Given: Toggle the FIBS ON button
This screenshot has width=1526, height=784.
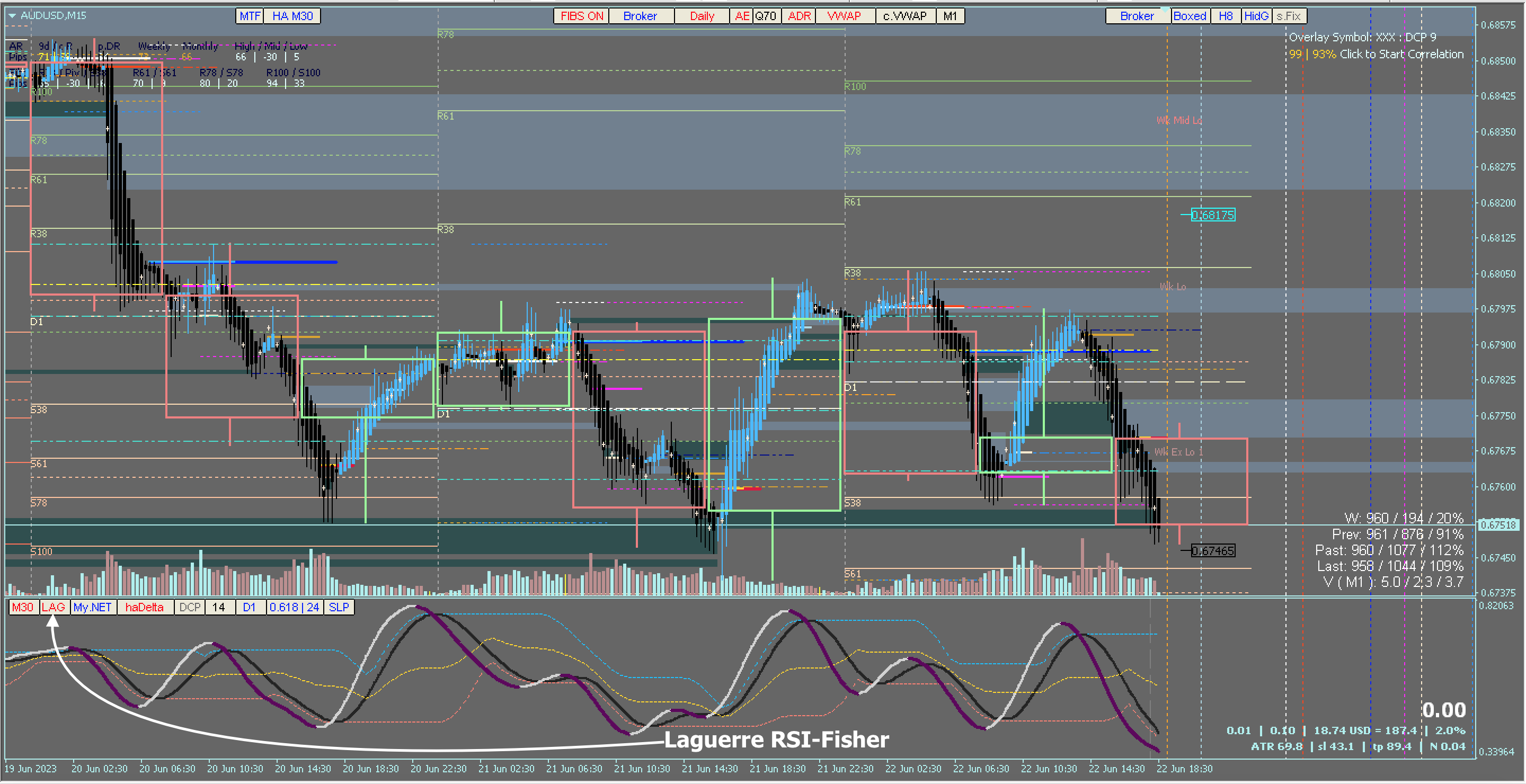Looking at the screenshot, I should pos(581,16).
